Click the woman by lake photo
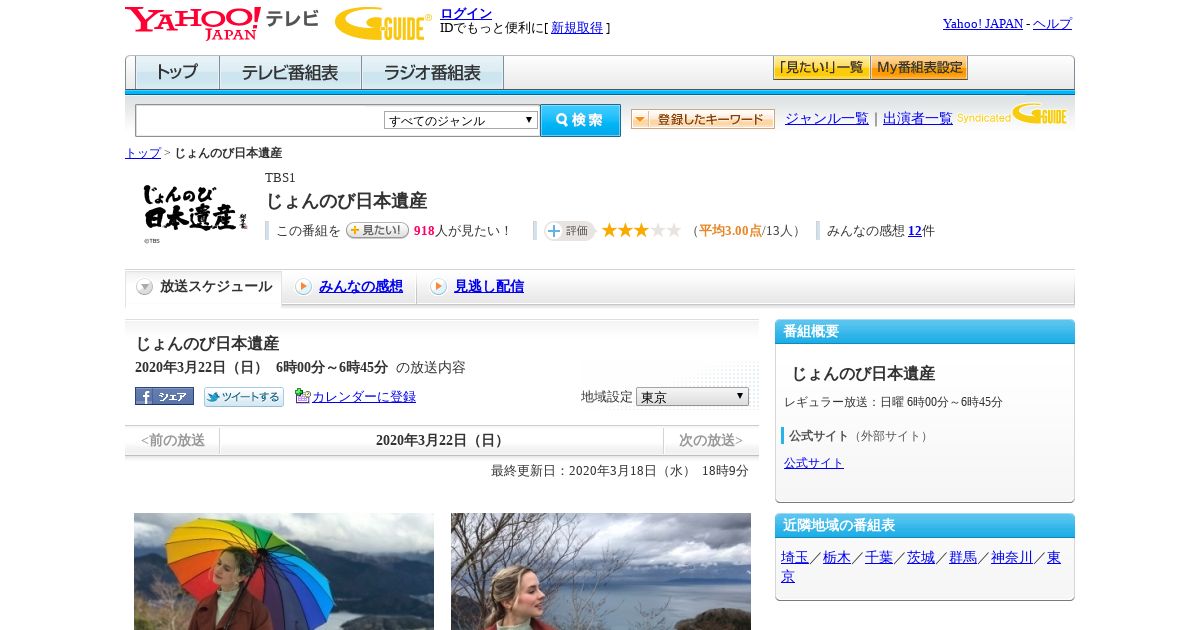 coord(601,571)
